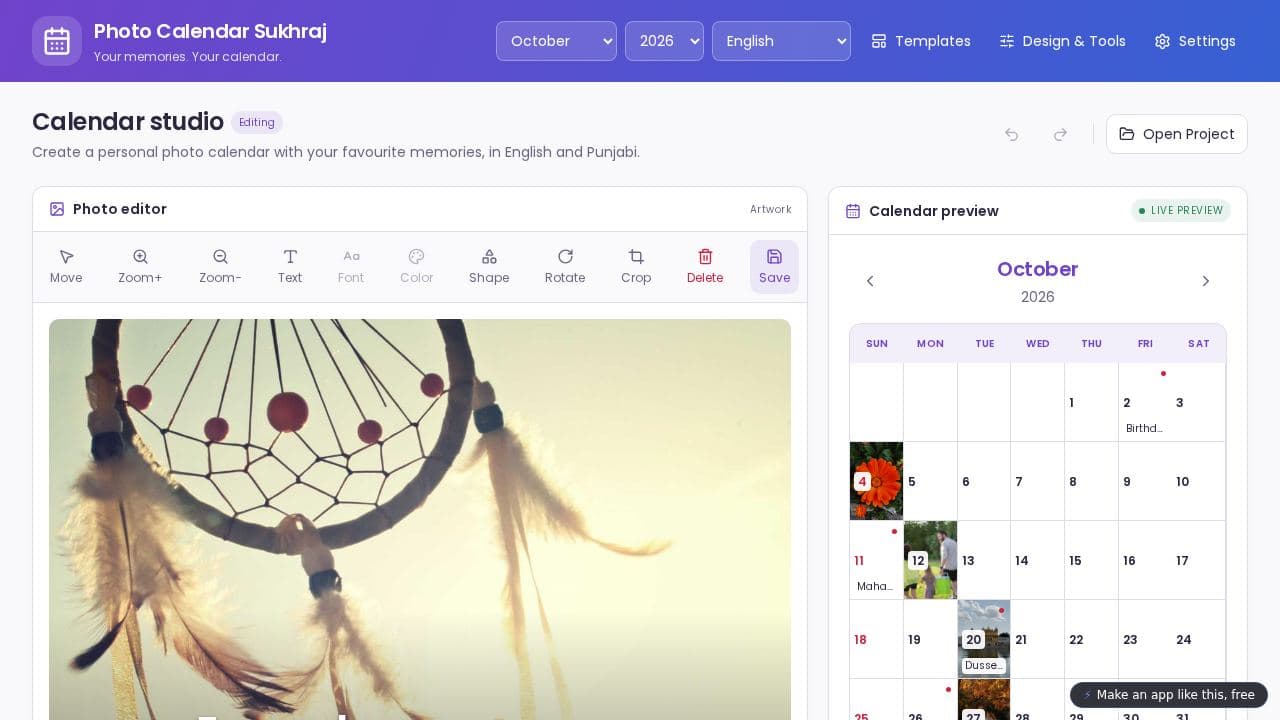Click the dreamcatcher artwork in the editor
This screenshot has height=720, width=1280.
pos(420,519)
